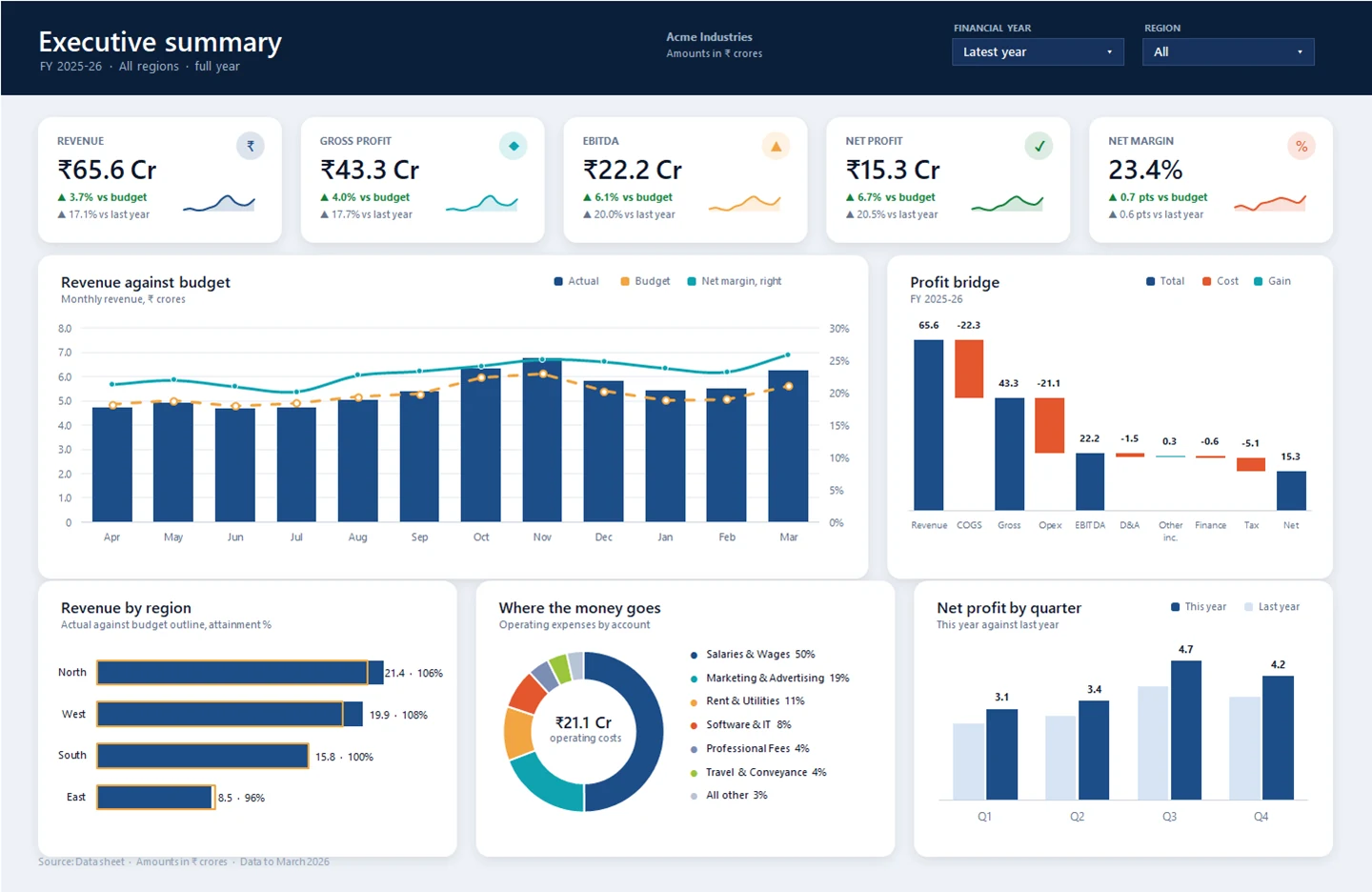This screenshot has height=892, width=1372.
Task: Click the November revenue bar
Action: [x=542, y=440]
